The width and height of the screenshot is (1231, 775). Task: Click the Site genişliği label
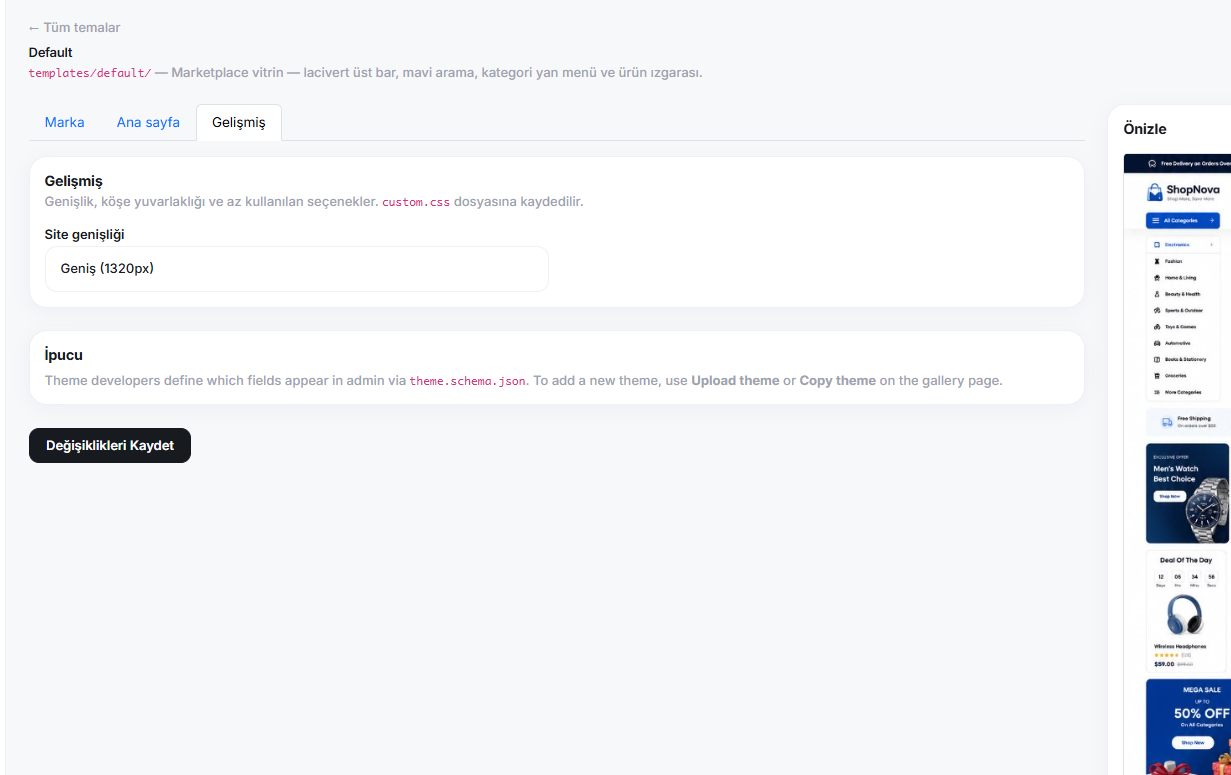[x=85, y=234]
